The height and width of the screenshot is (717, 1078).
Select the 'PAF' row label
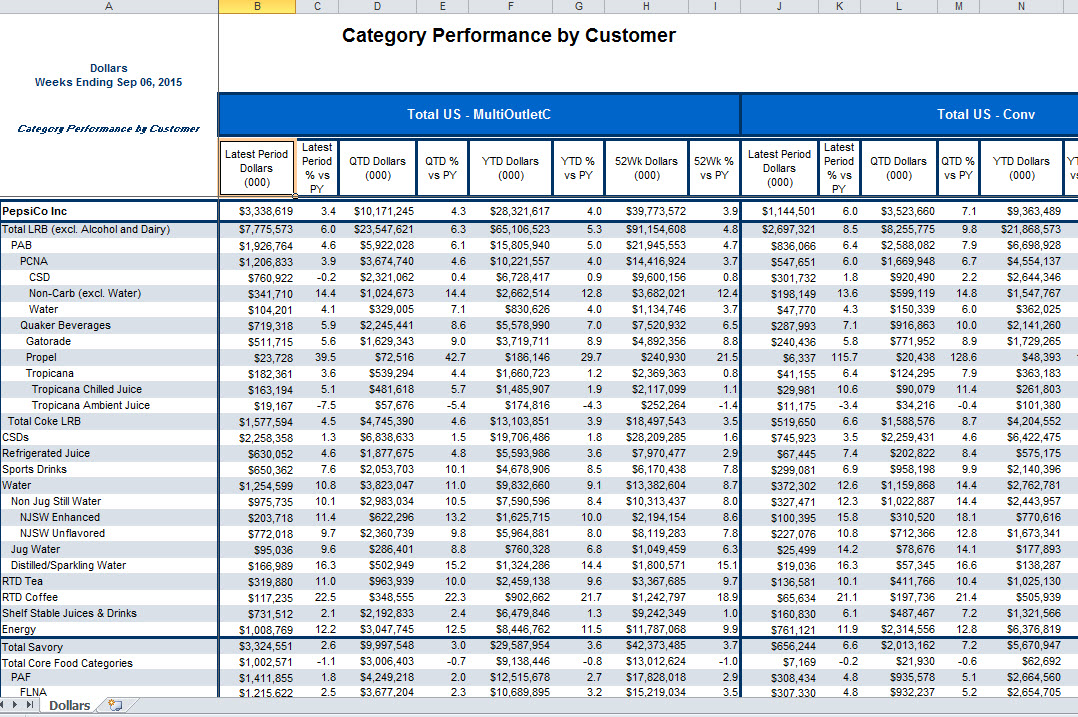21,678
